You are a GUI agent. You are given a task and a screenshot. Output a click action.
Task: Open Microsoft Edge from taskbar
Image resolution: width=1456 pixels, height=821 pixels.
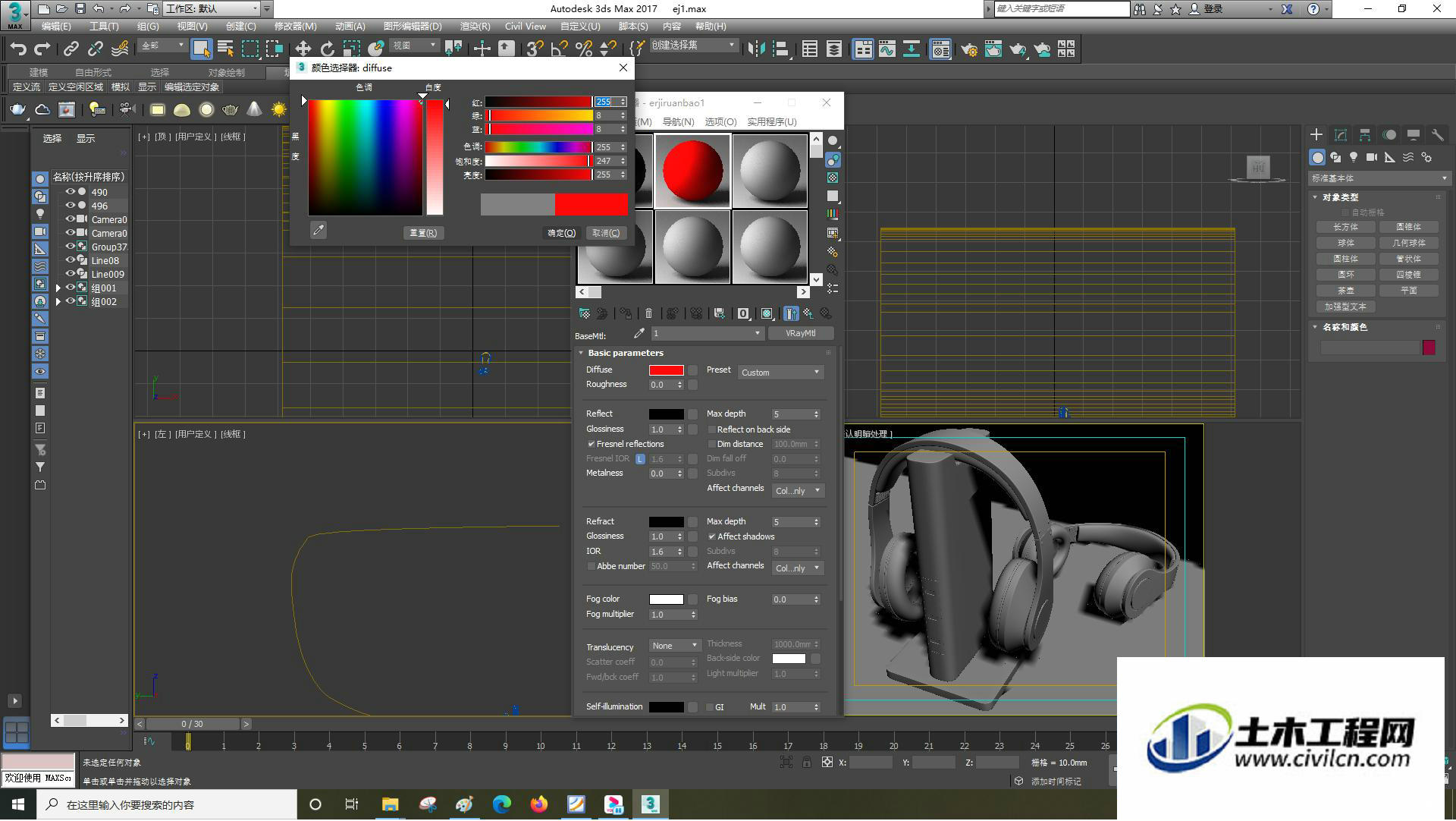pyautogui.click(x=502, y=805)
